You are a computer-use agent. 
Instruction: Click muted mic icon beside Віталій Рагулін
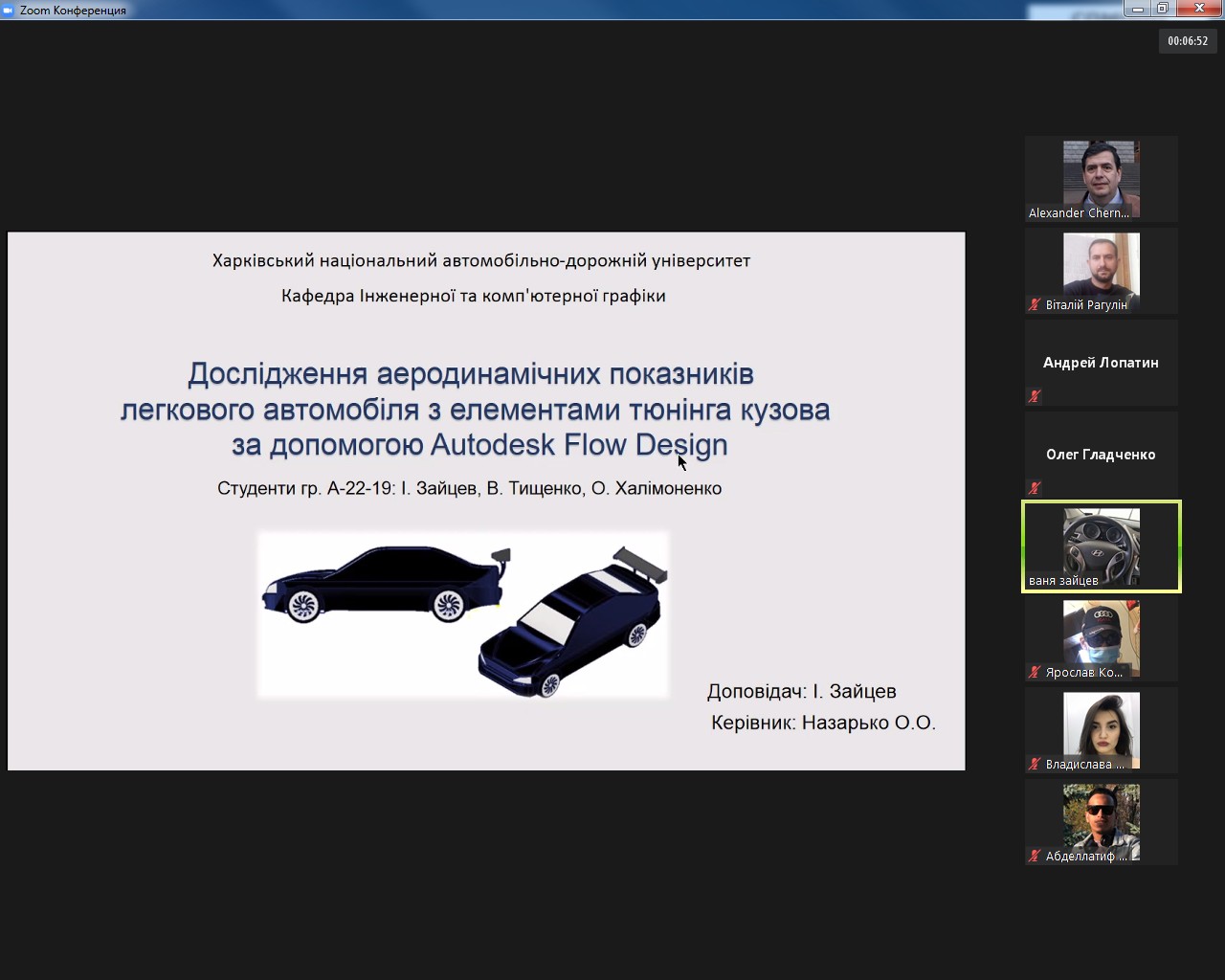pyautogui.click(x=1035, y=305)
